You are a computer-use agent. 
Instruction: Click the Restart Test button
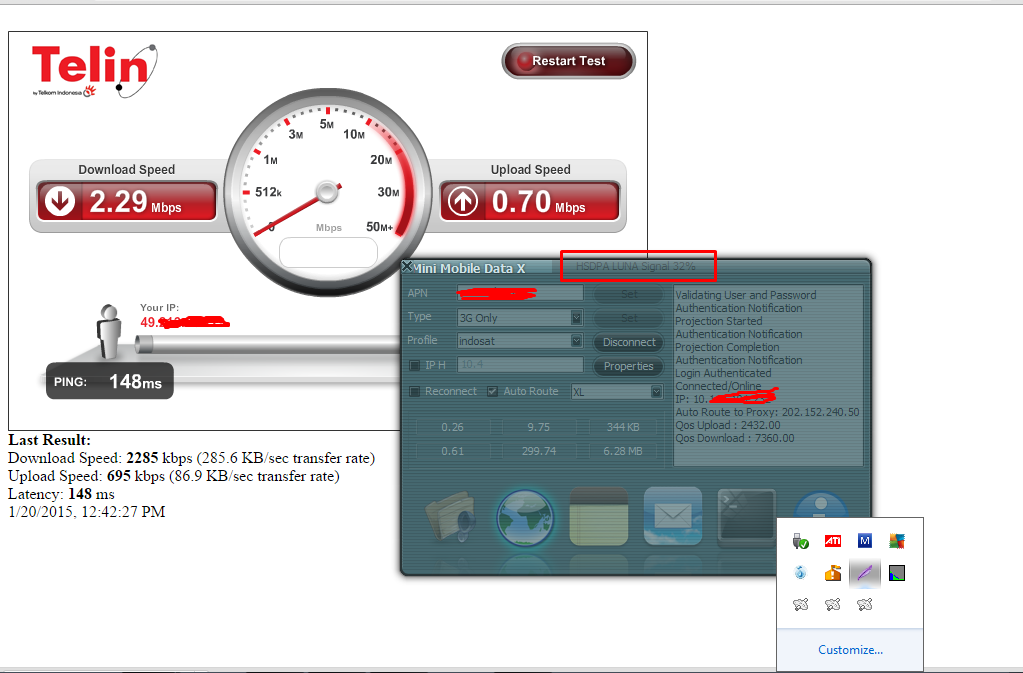568,61
